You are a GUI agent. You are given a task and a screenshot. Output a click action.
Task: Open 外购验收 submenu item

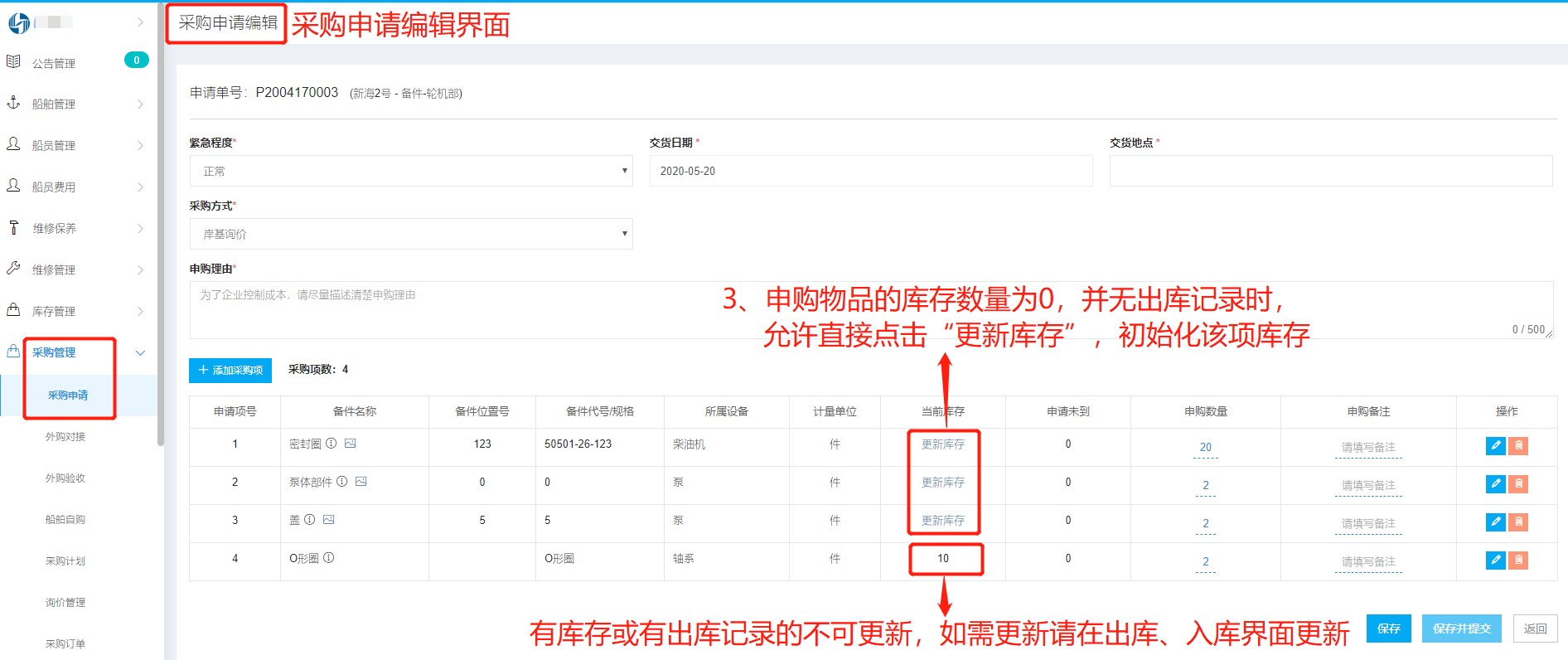(x=65, y=478)
